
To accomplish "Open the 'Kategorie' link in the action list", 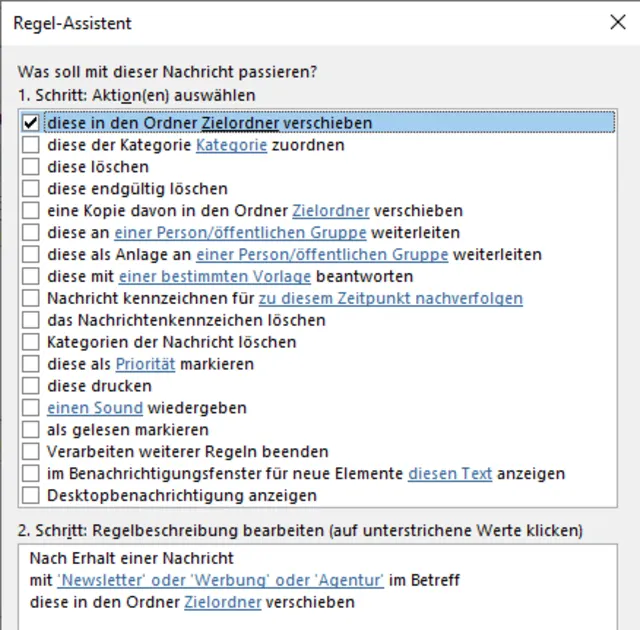I will pos(231,145).
